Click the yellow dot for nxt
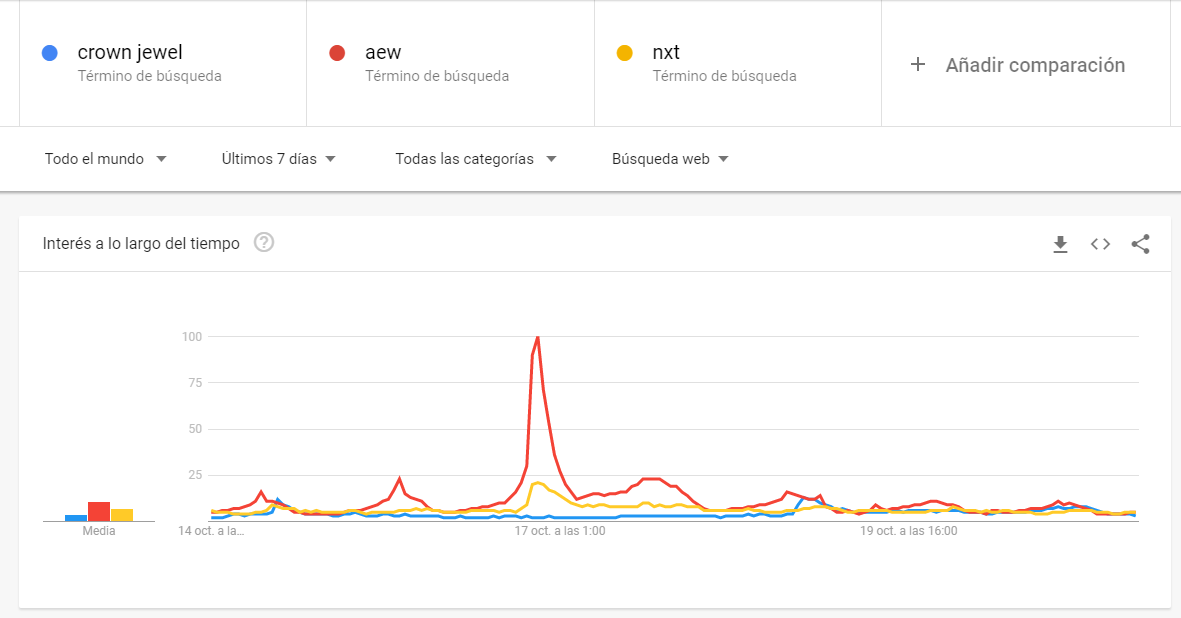 (x=624, y=53)
